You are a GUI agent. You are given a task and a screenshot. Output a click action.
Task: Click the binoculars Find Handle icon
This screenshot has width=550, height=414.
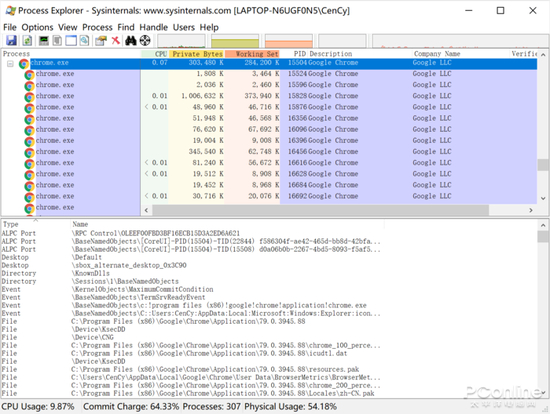(x=130, y=41)
